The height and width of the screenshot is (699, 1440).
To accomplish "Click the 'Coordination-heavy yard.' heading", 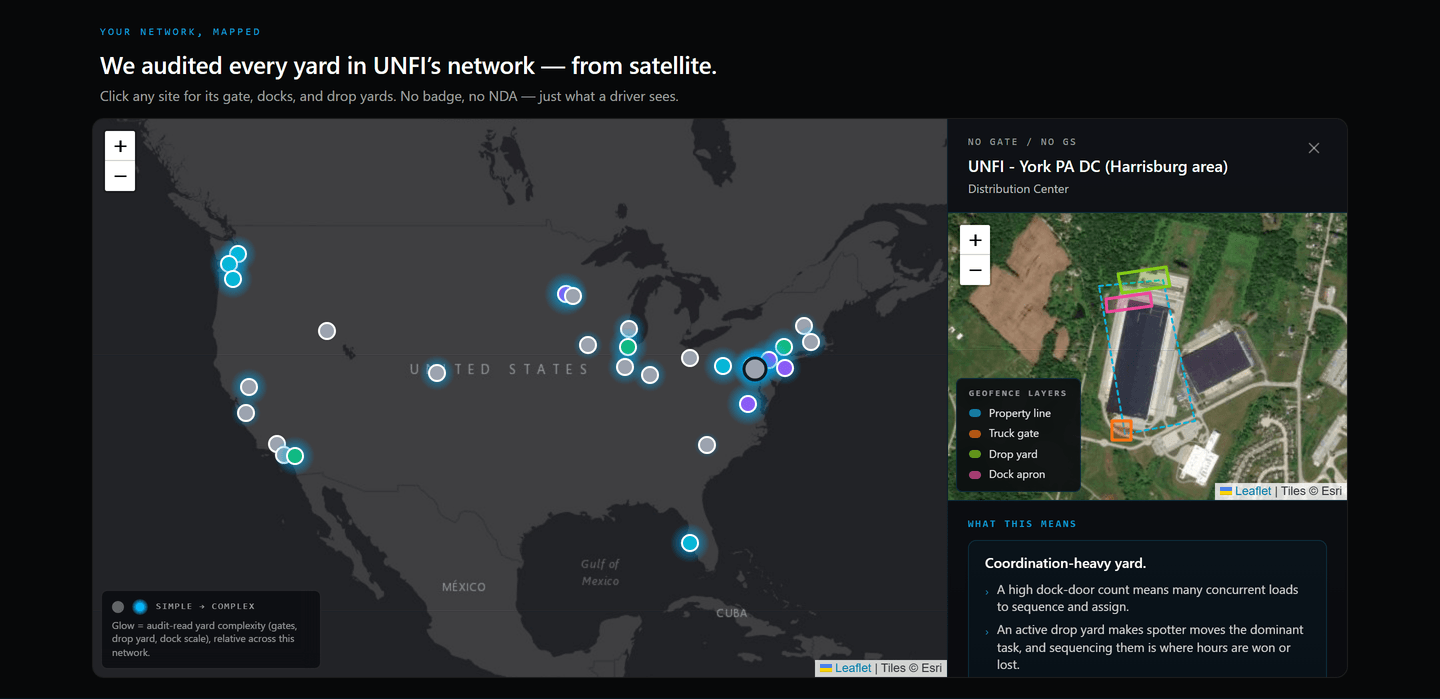I will 1065,563.
